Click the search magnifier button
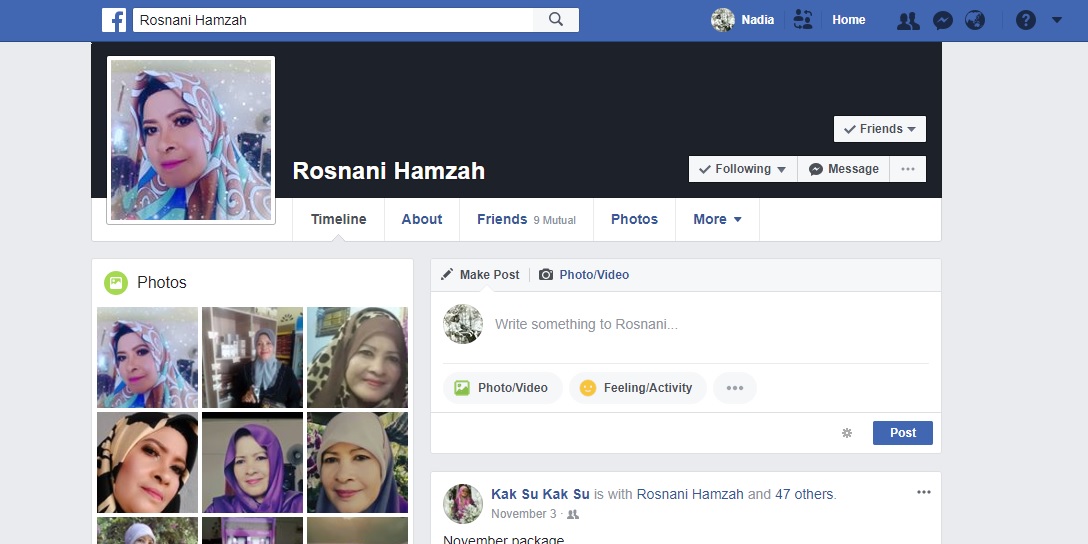 [556, 20]
